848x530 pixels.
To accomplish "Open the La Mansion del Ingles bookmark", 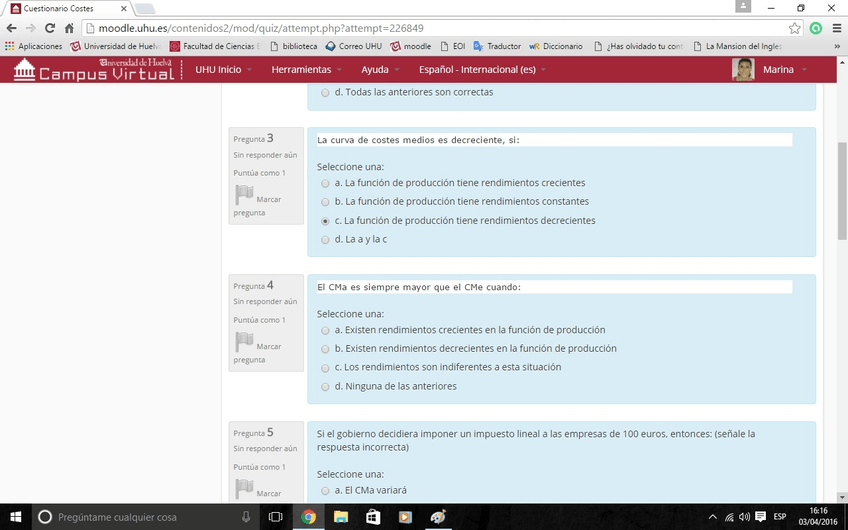I will (738, 47).
